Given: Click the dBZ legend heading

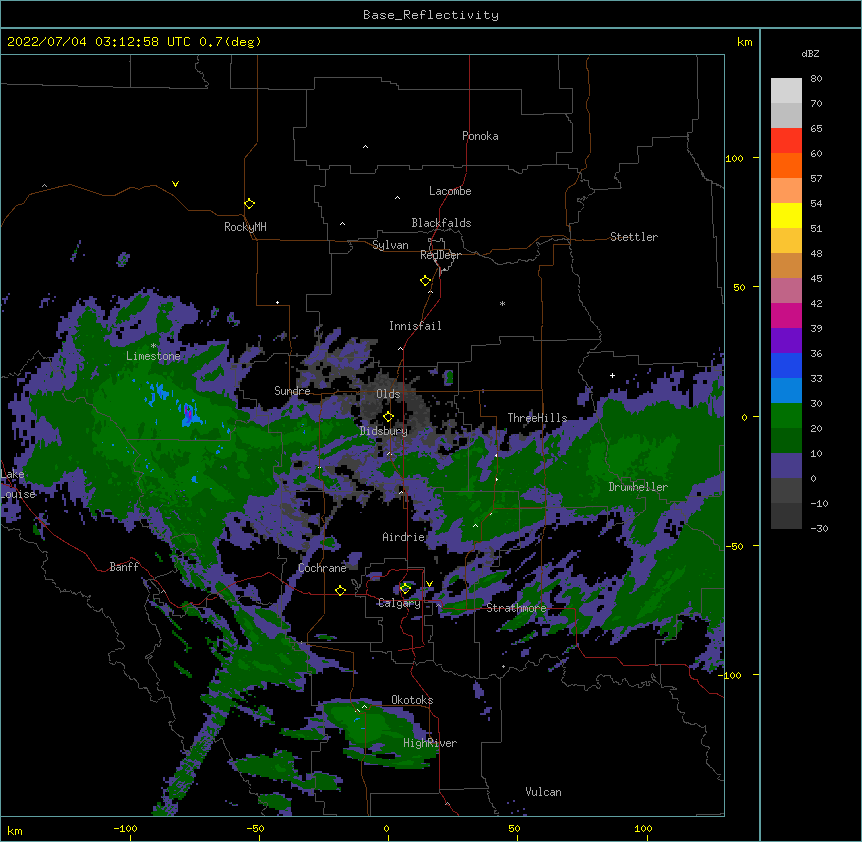Looking at the screenshot, I should 810,54.
